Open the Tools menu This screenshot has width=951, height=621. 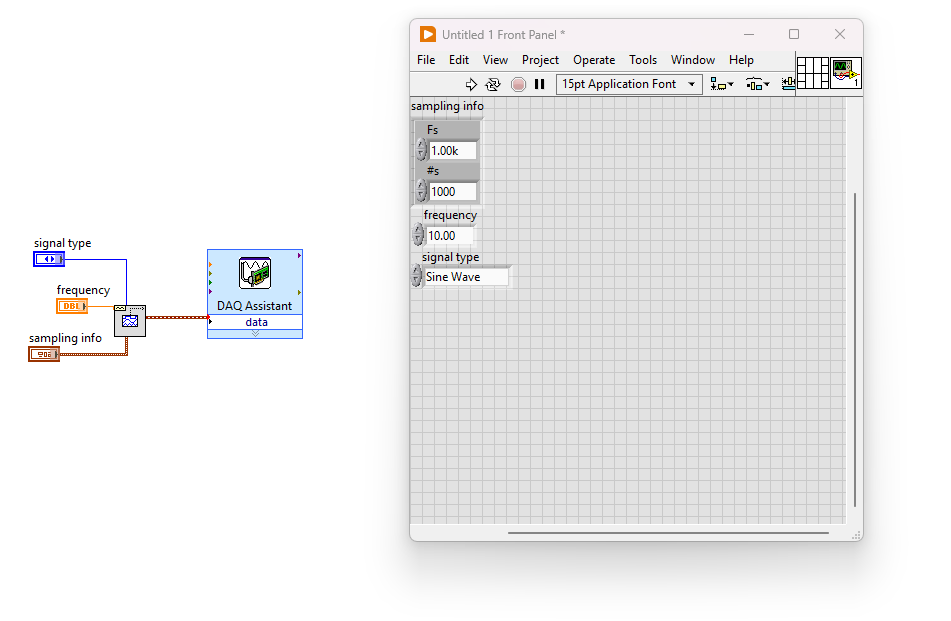(x=643, y=60)
